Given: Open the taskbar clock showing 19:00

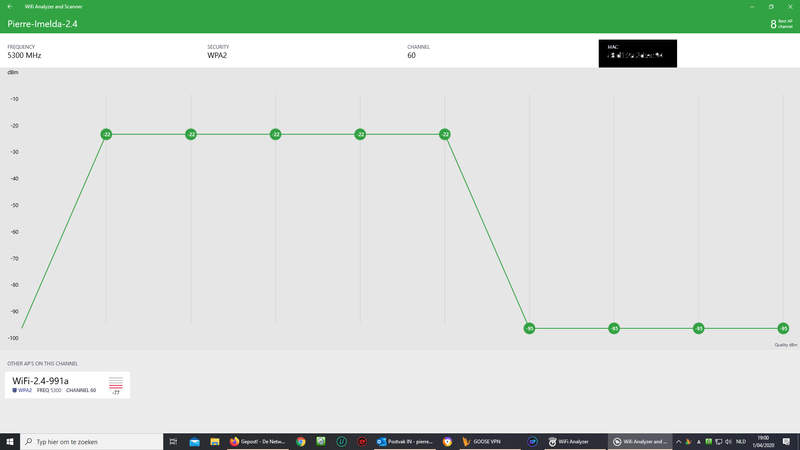Looking at the screenshot, I should click(763, 442).
